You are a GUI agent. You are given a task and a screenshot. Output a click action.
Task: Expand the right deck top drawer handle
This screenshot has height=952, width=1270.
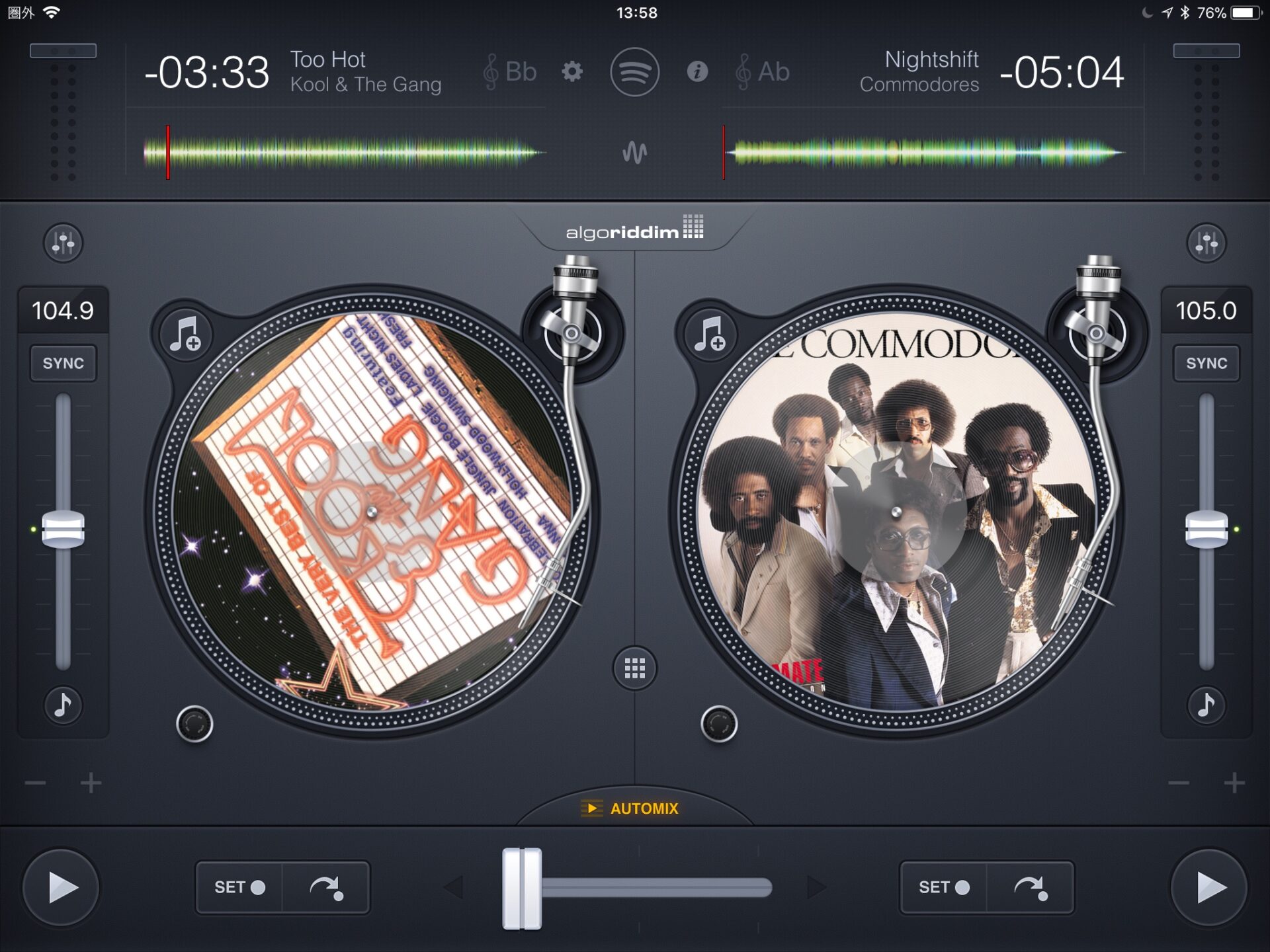pos(1206,51)
